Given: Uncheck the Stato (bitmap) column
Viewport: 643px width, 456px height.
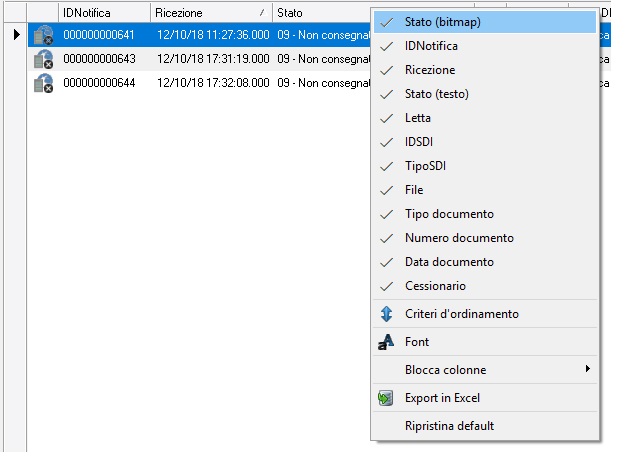Looking at the screenshot, I should pos(446,22).
